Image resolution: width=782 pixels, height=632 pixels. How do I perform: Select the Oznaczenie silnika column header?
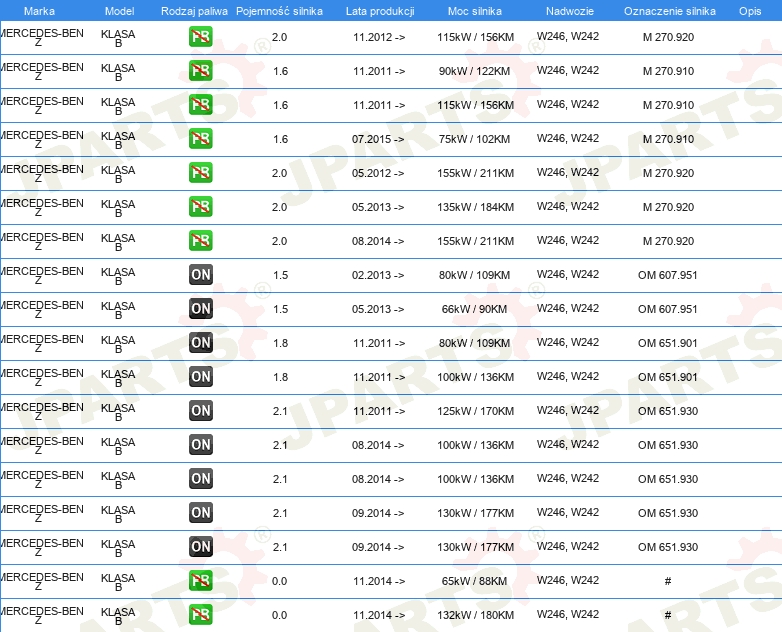pyautogui.click(x=669, y=11)
